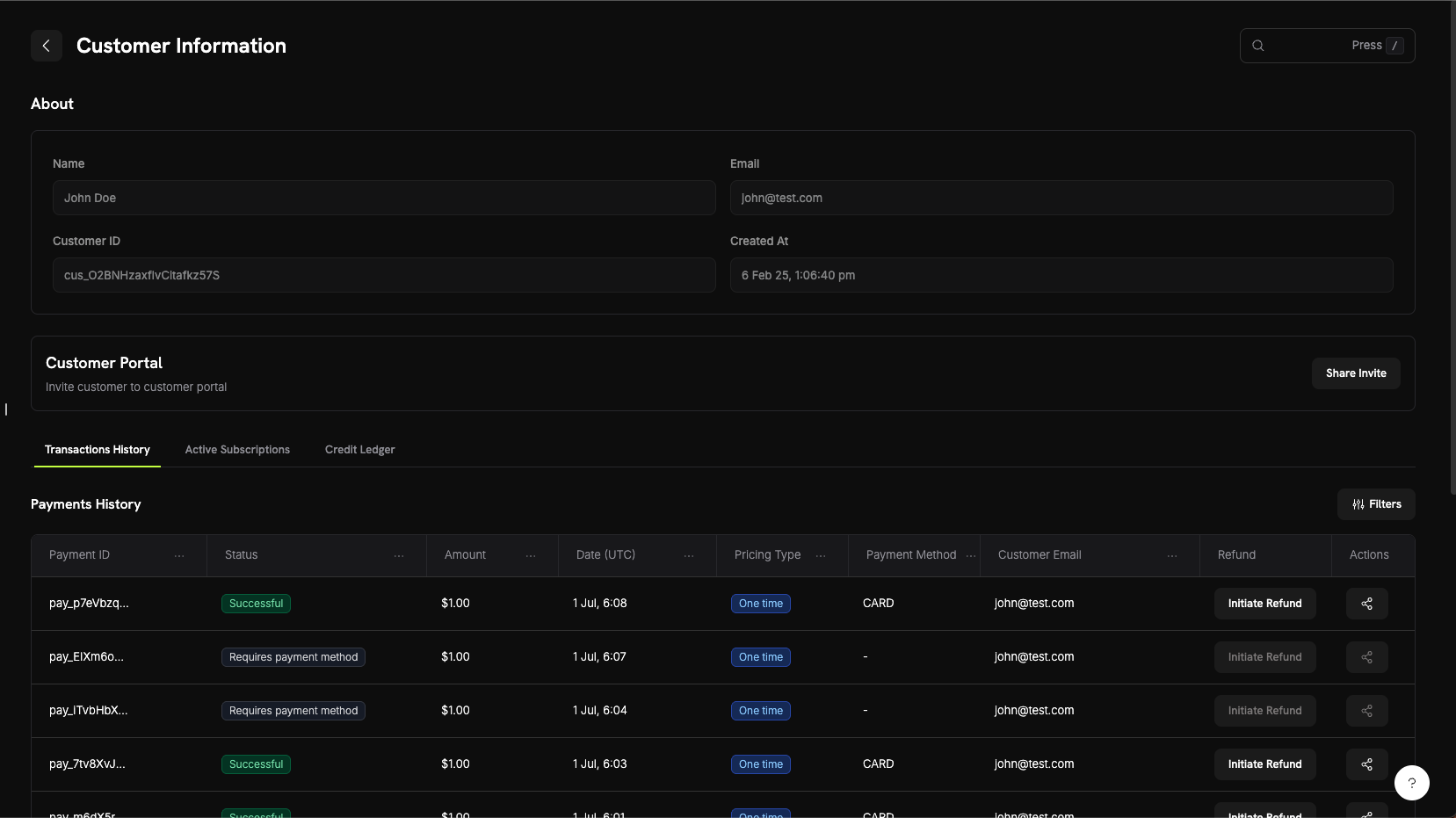Initiate refund for payment pay_p7eVbzq
The height and width of the screenshot is (818, 1456).
point(1264,604)
